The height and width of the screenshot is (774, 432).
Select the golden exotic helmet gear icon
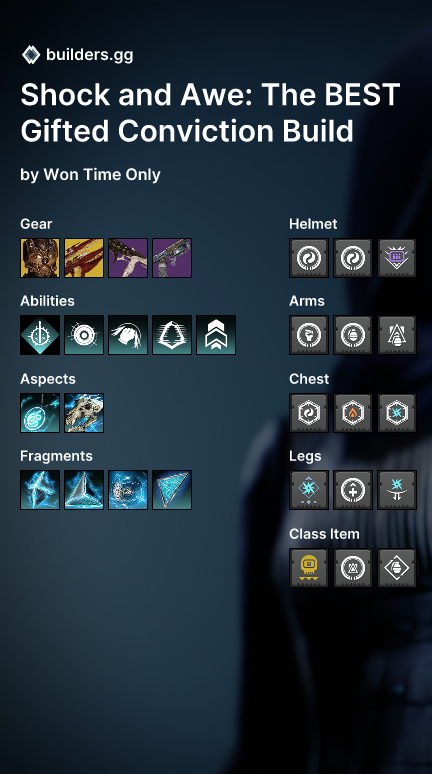[40, 258]
